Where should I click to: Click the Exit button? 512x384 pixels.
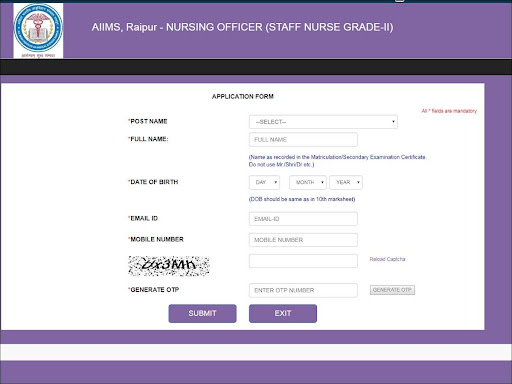pos(283,313)
